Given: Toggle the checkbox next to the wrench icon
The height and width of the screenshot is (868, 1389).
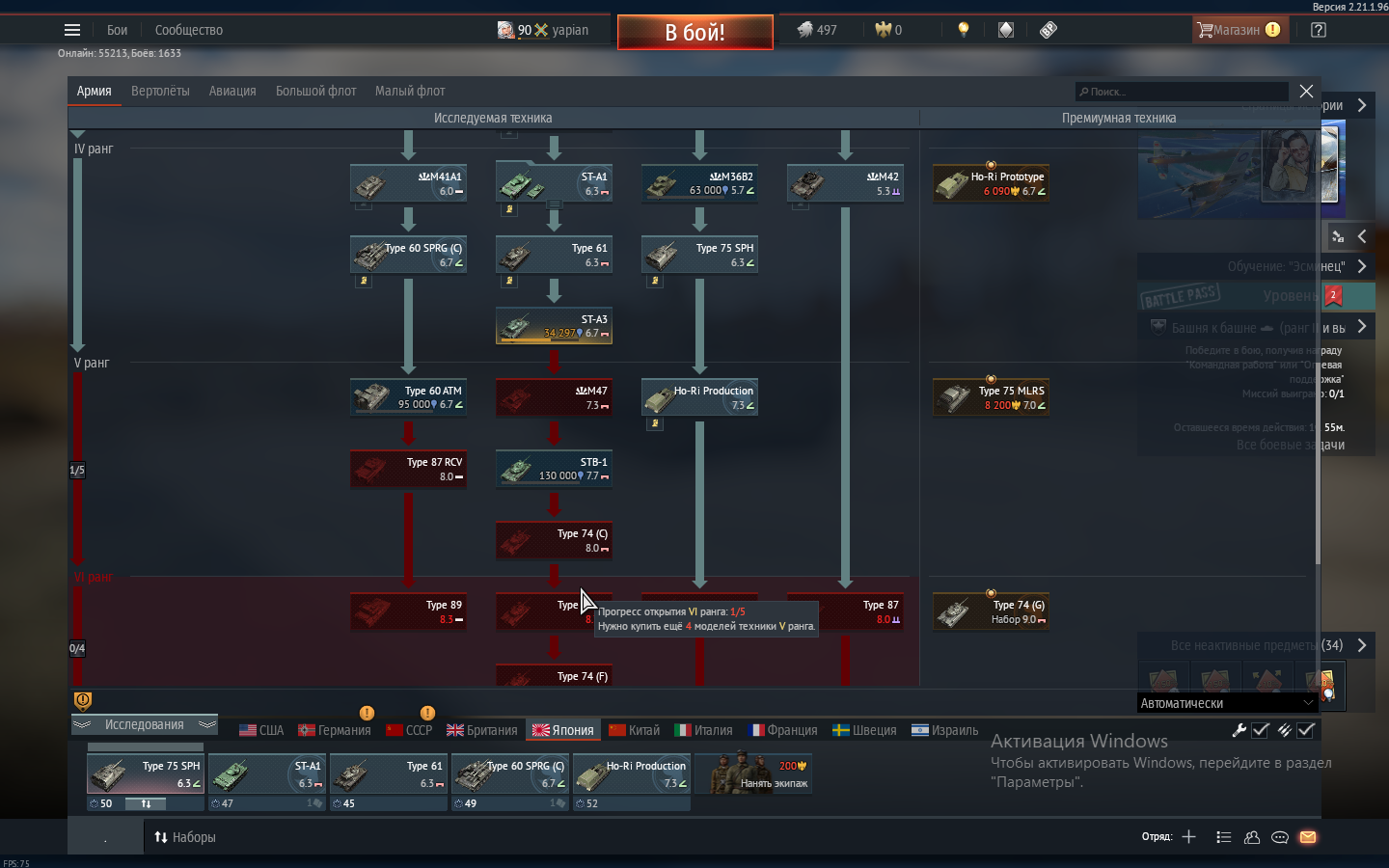Looking at the screenshot, I should click(x=1261, y=730).
